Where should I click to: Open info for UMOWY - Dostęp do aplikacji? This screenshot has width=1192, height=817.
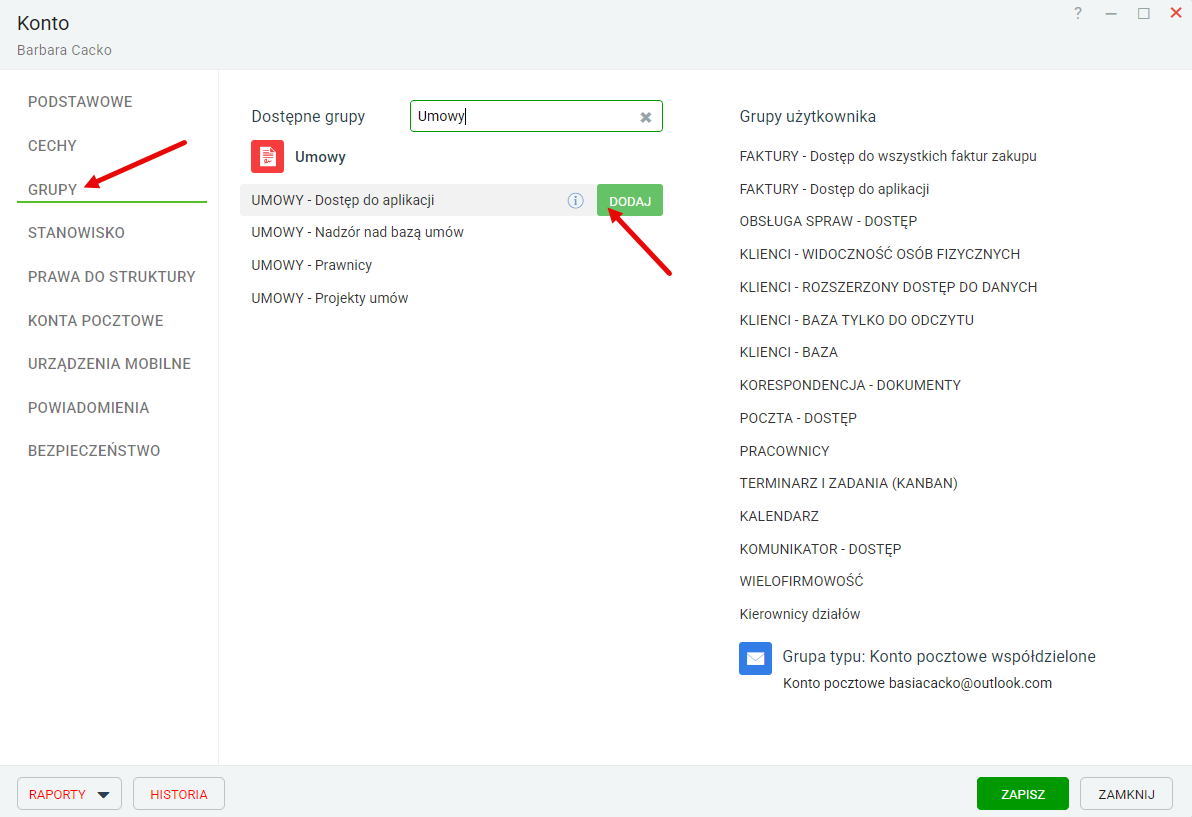click(x=575, y=201)
